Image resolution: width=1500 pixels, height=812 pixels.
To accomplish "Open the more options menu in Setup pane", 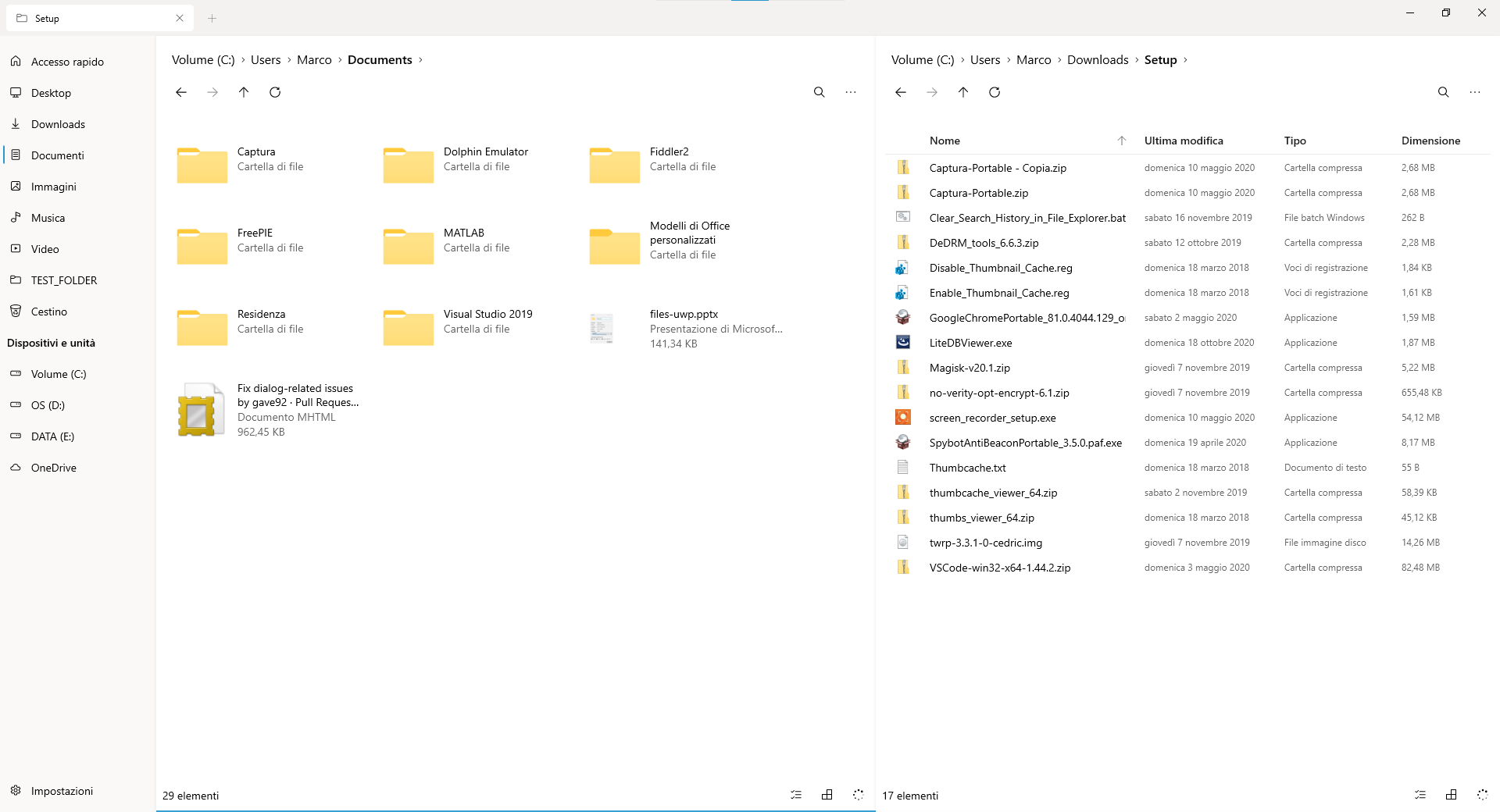I will tap(1476, 92).
